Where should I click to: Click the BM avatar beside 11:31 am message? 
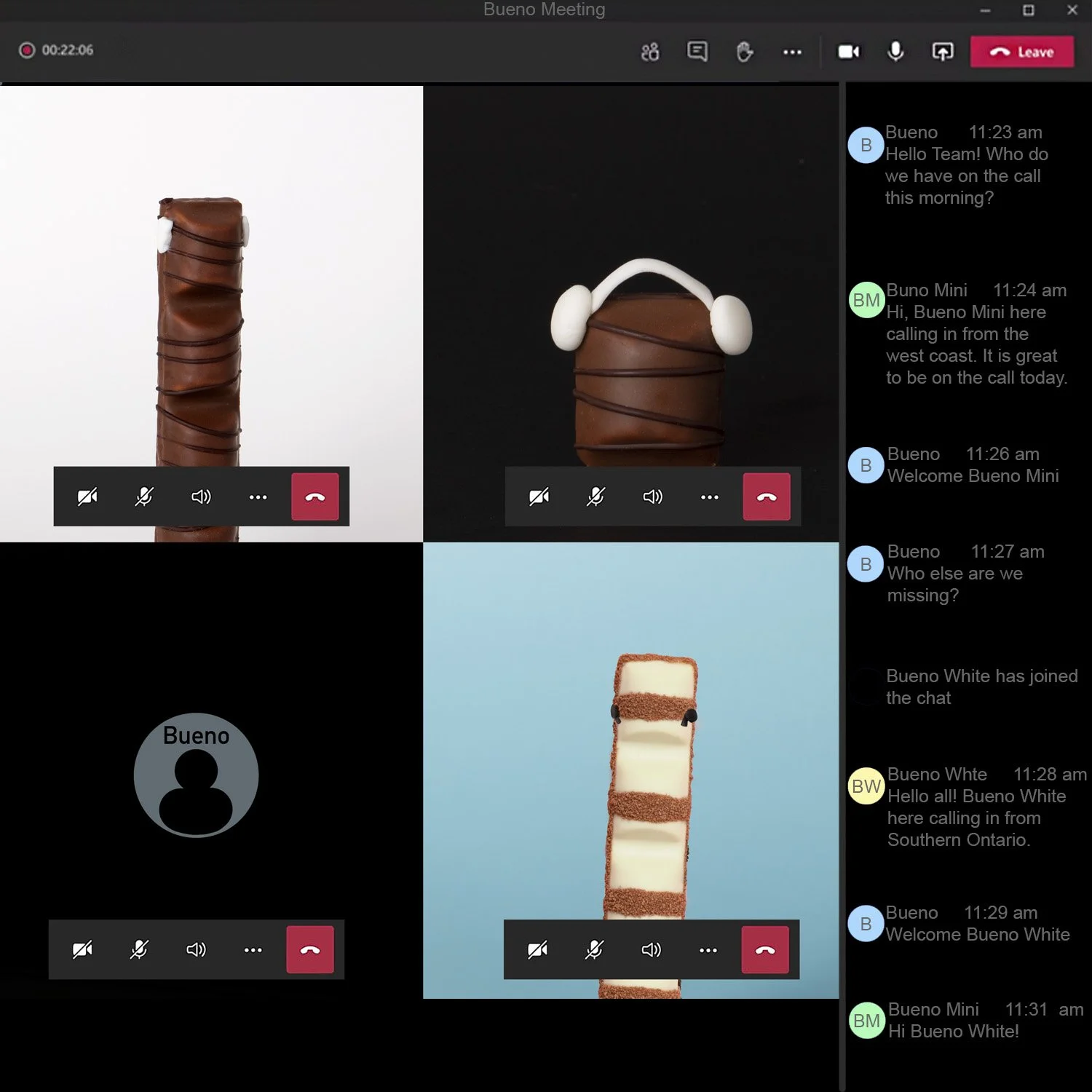(x=866, y=1021)
